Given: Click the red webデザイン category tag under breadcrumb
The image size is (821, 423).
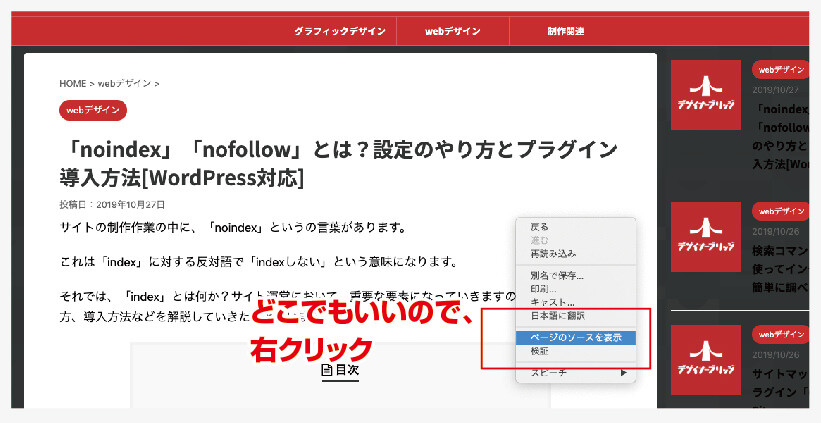Looking at the screenshot, I should [x=93, y=110].
